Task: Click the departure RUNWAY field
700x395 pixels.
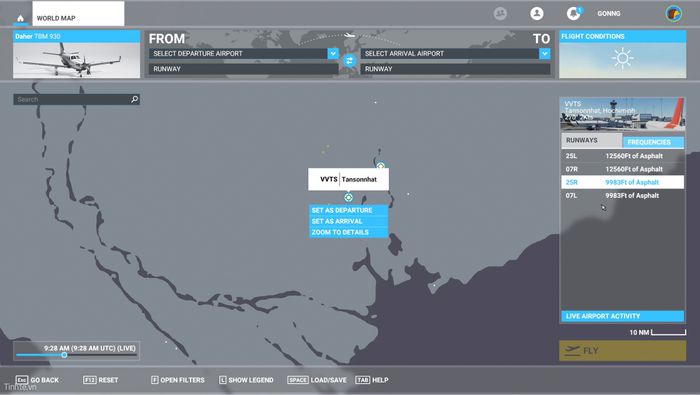Action: click(x=243, y=69)
